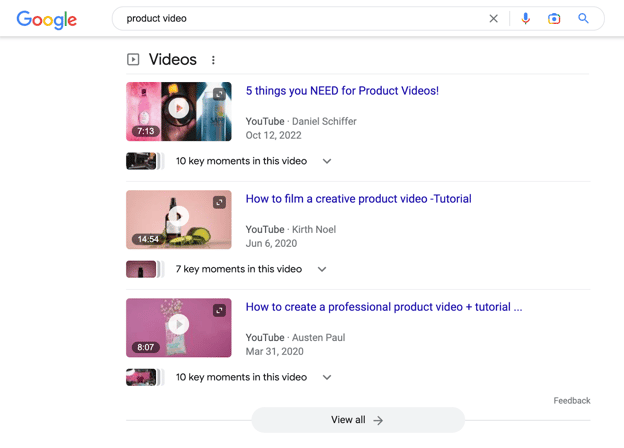Click the Feedback link
Screen dimensions: 624x448
point(572,401)
